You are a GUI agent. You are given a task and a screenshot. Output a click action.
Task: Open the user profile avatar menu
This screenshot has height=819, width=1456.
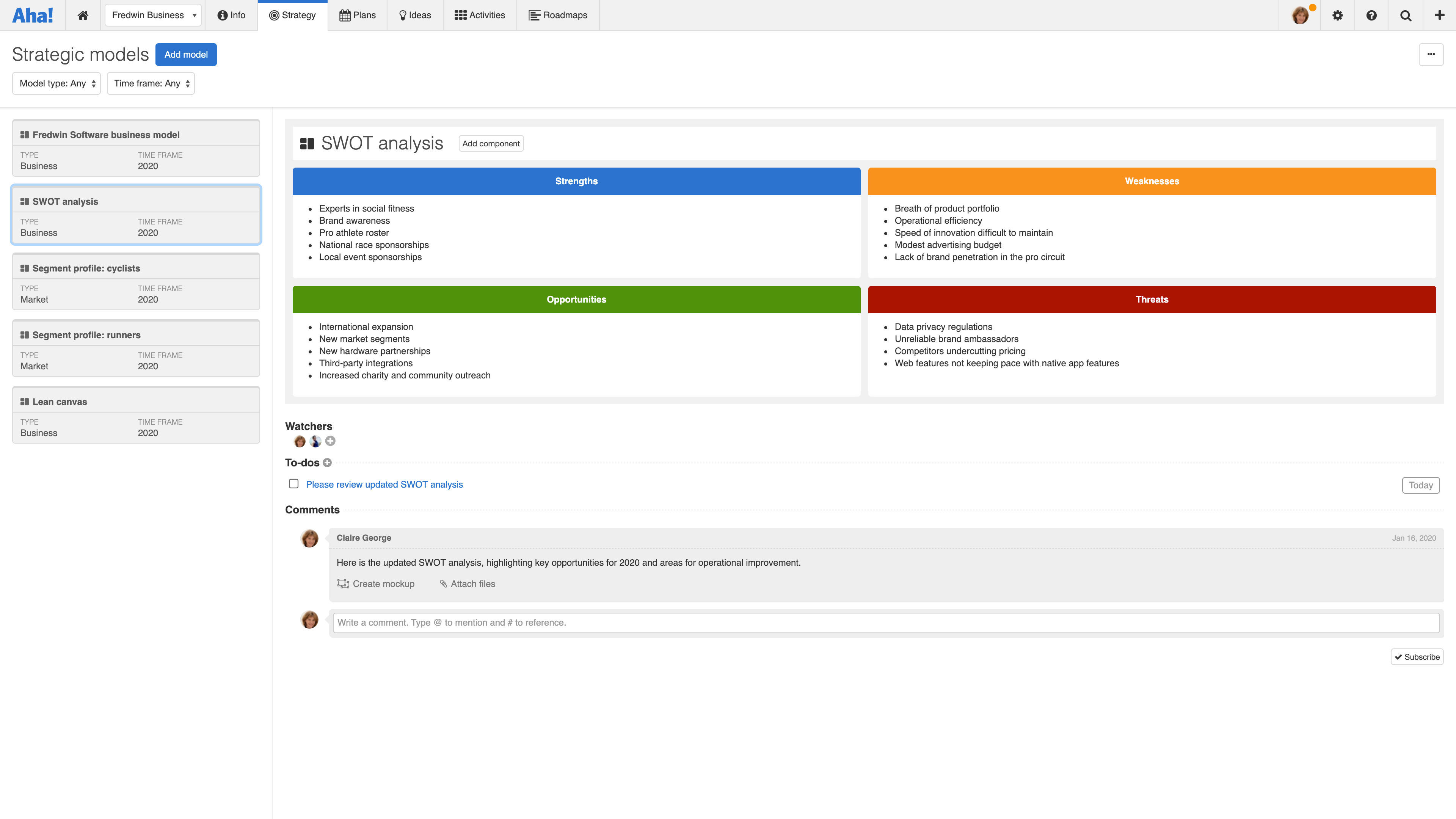pyautogui.click(x=1300, y=15)
